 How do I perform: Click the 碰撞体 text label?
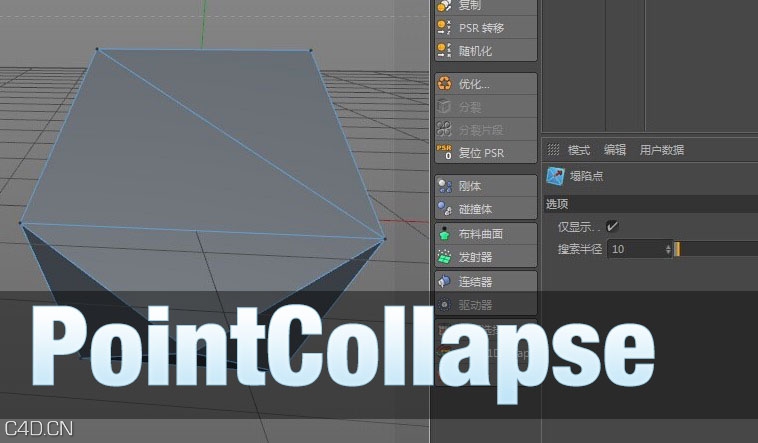475,209
